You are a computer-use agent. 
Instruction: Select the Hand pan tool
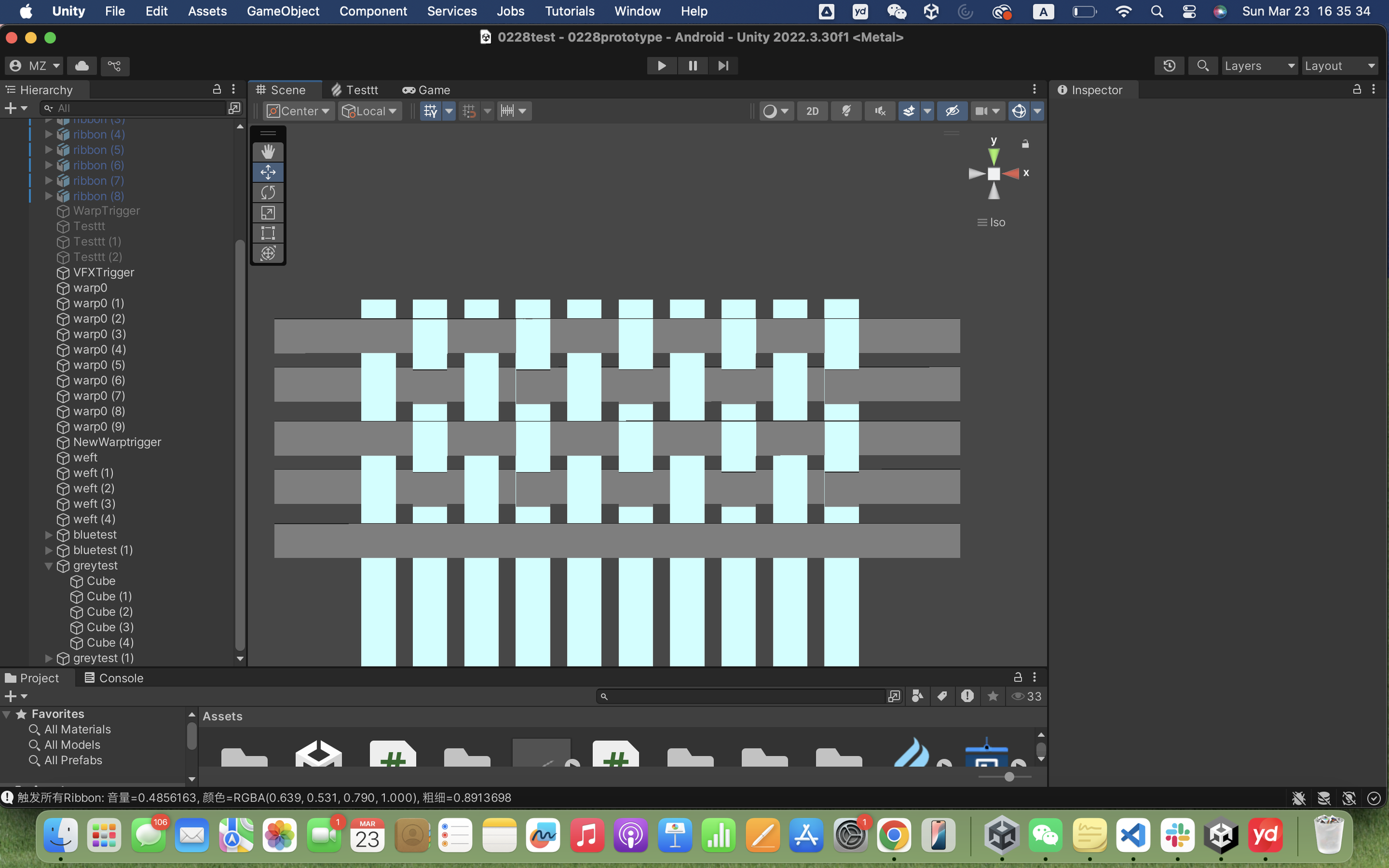click(x=268, y=151)
